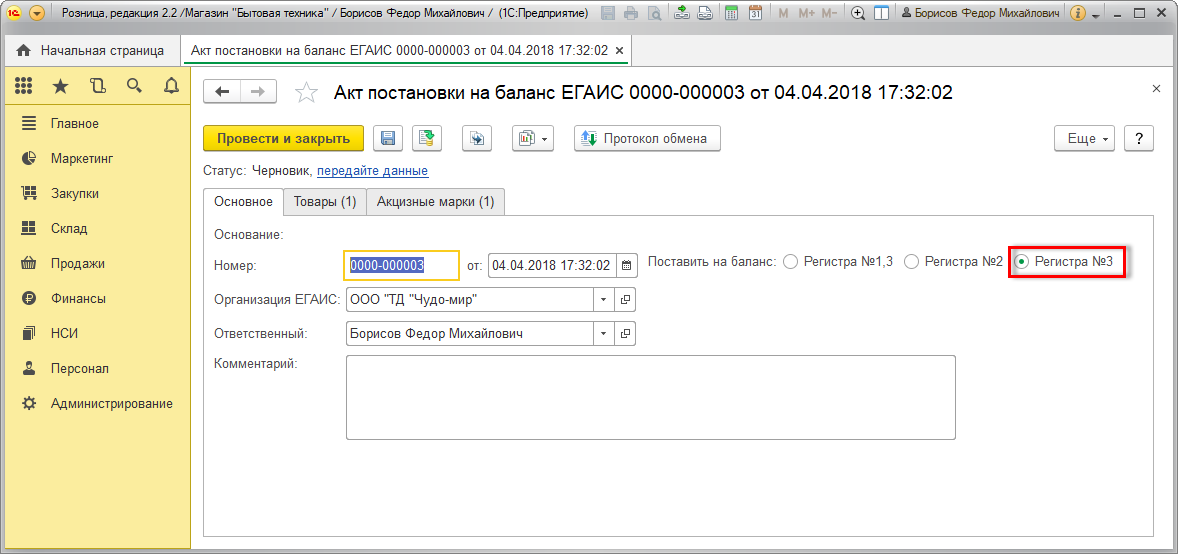
Task: Open the history icon in sidebar
Action: (x=97, y=86)
